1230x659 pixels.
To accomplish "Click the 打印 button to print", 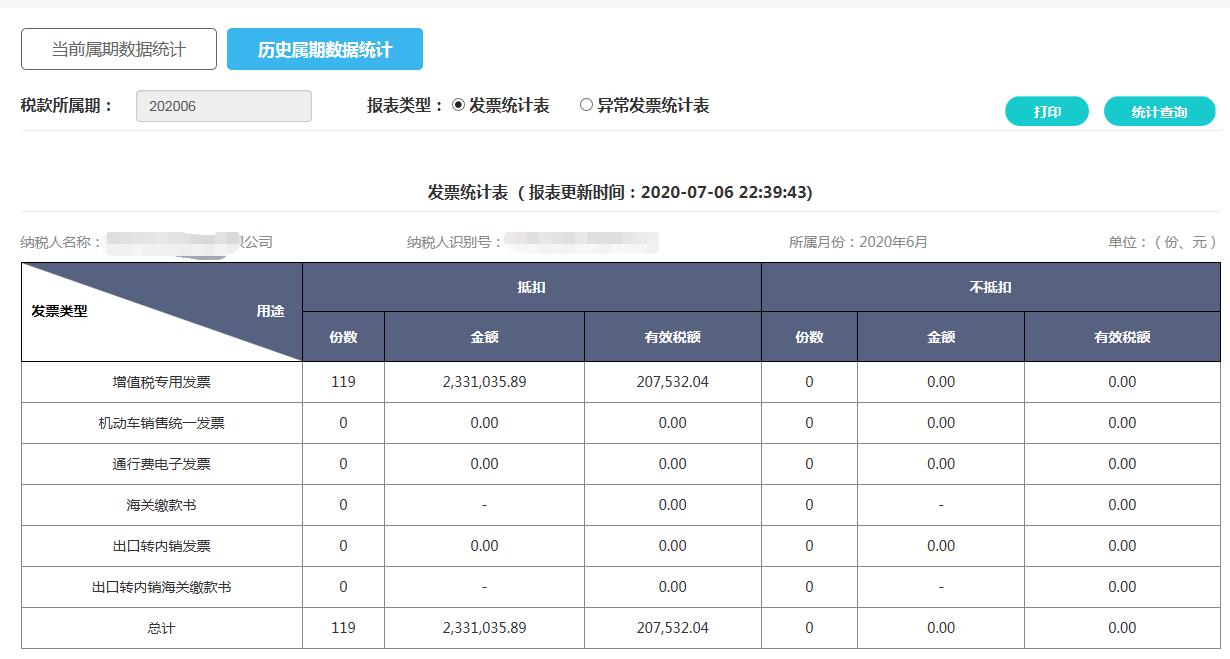I will [x=1046, y=111].
